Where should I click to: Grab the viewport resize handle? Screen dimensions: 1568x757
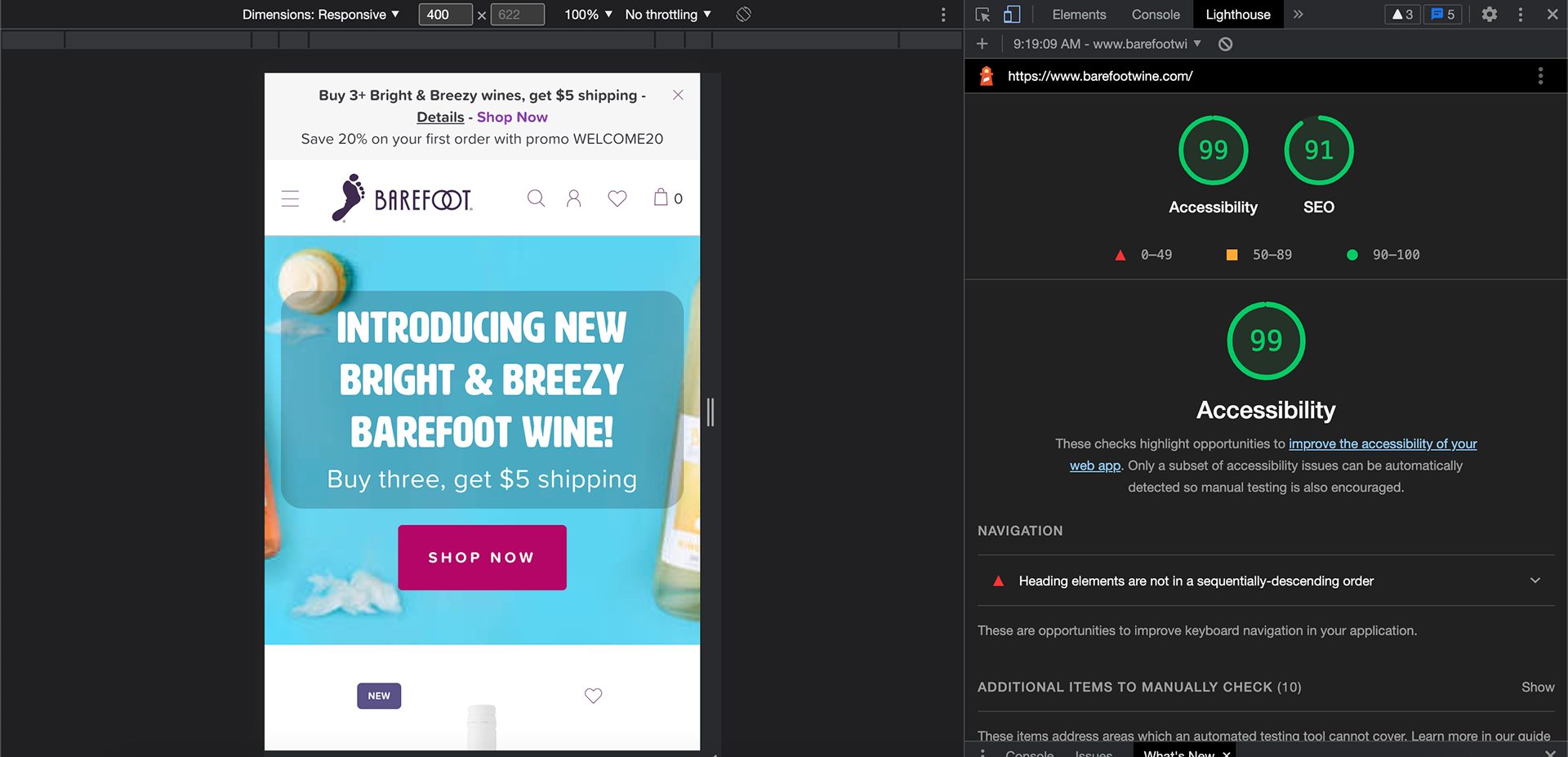pyautogui.click(x=710, y=412)
